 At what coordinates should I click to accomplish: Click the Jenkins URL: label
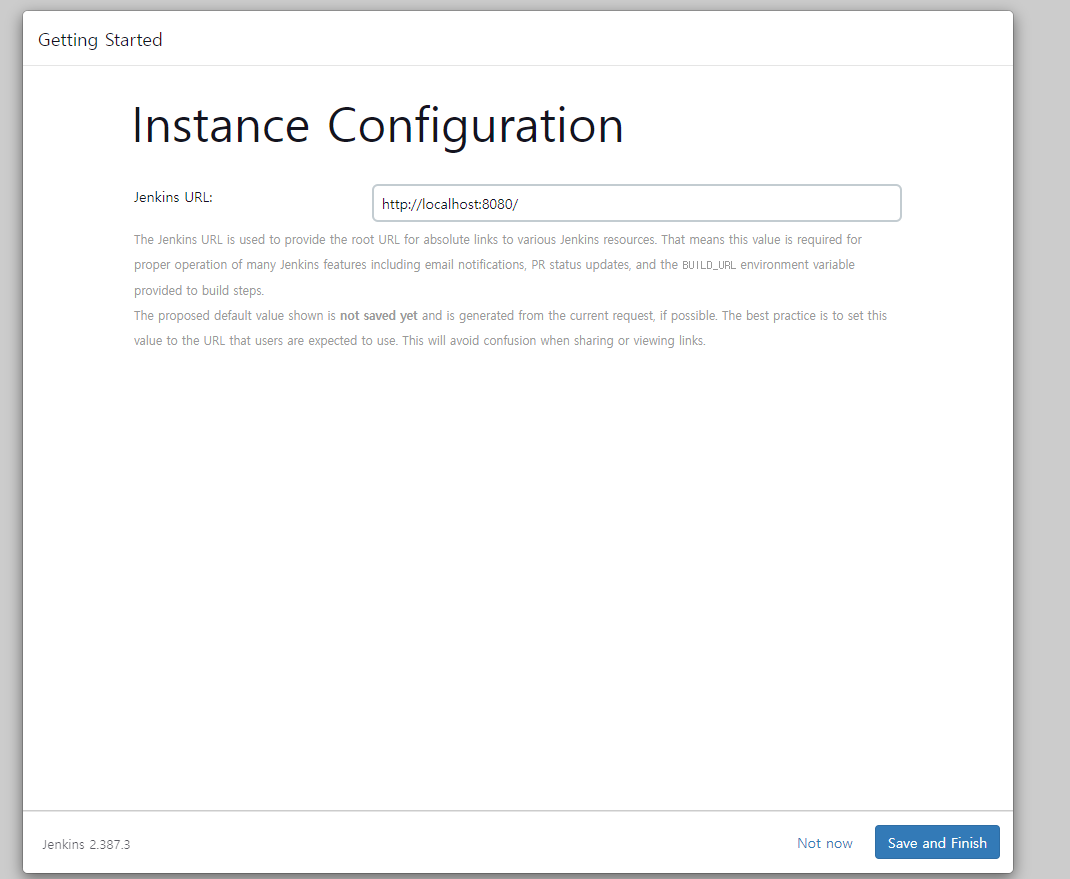(173, 197)
